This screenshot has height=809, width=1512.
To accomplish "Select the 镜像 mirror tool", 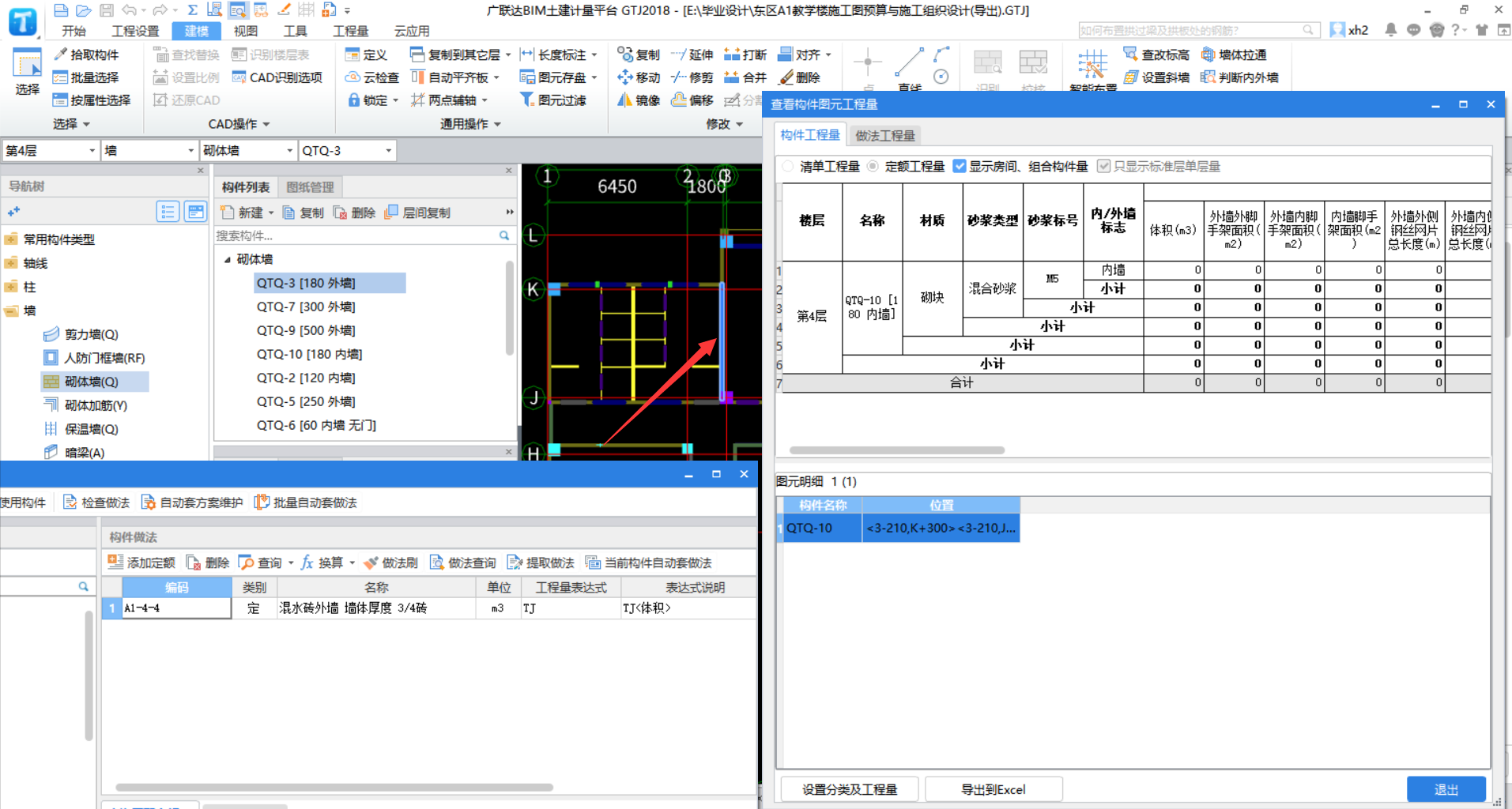I will click(639, 100).
